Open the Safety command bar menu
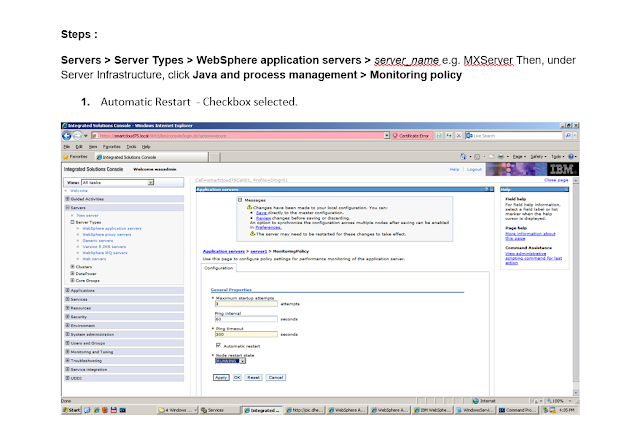The image size is (640, 439). click(x=538, y=157)
